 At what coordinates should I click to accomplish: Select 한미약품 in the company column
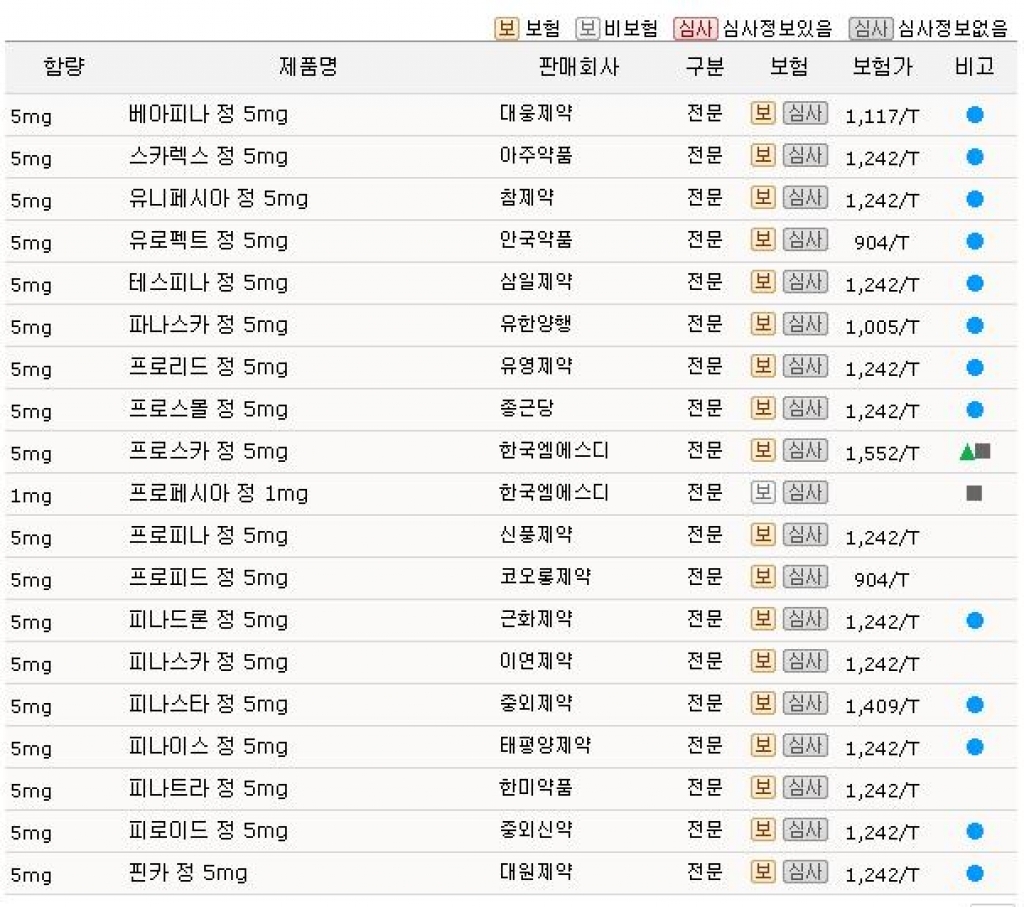[536, 788]
